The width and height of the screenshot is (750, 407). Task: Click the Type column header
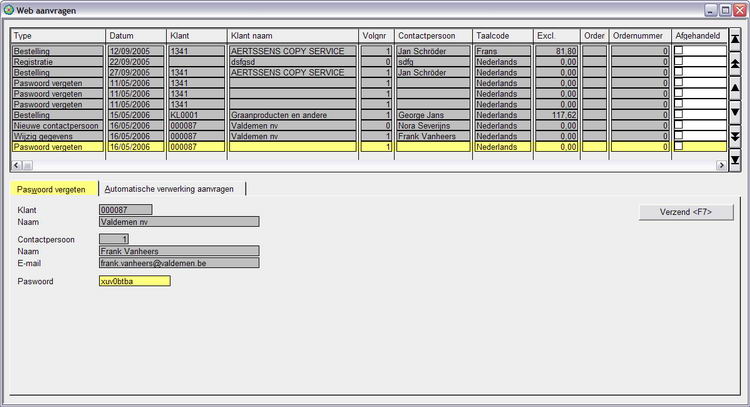pos(58,35)
